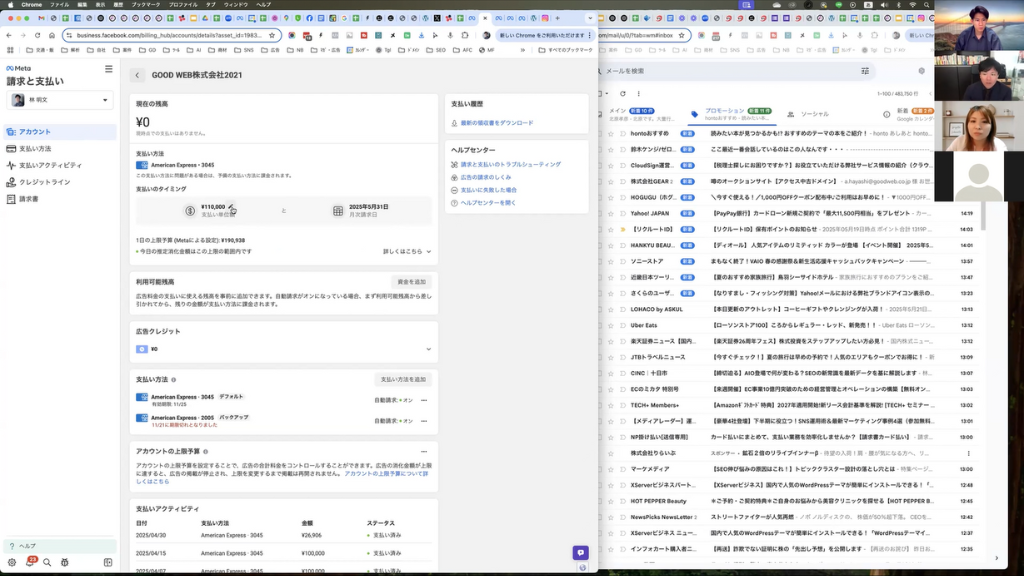Open 請求書 in Meta billing sidebar
Image resolution: width=1024 pixels, height=576 pixels.
pos(60,199)
